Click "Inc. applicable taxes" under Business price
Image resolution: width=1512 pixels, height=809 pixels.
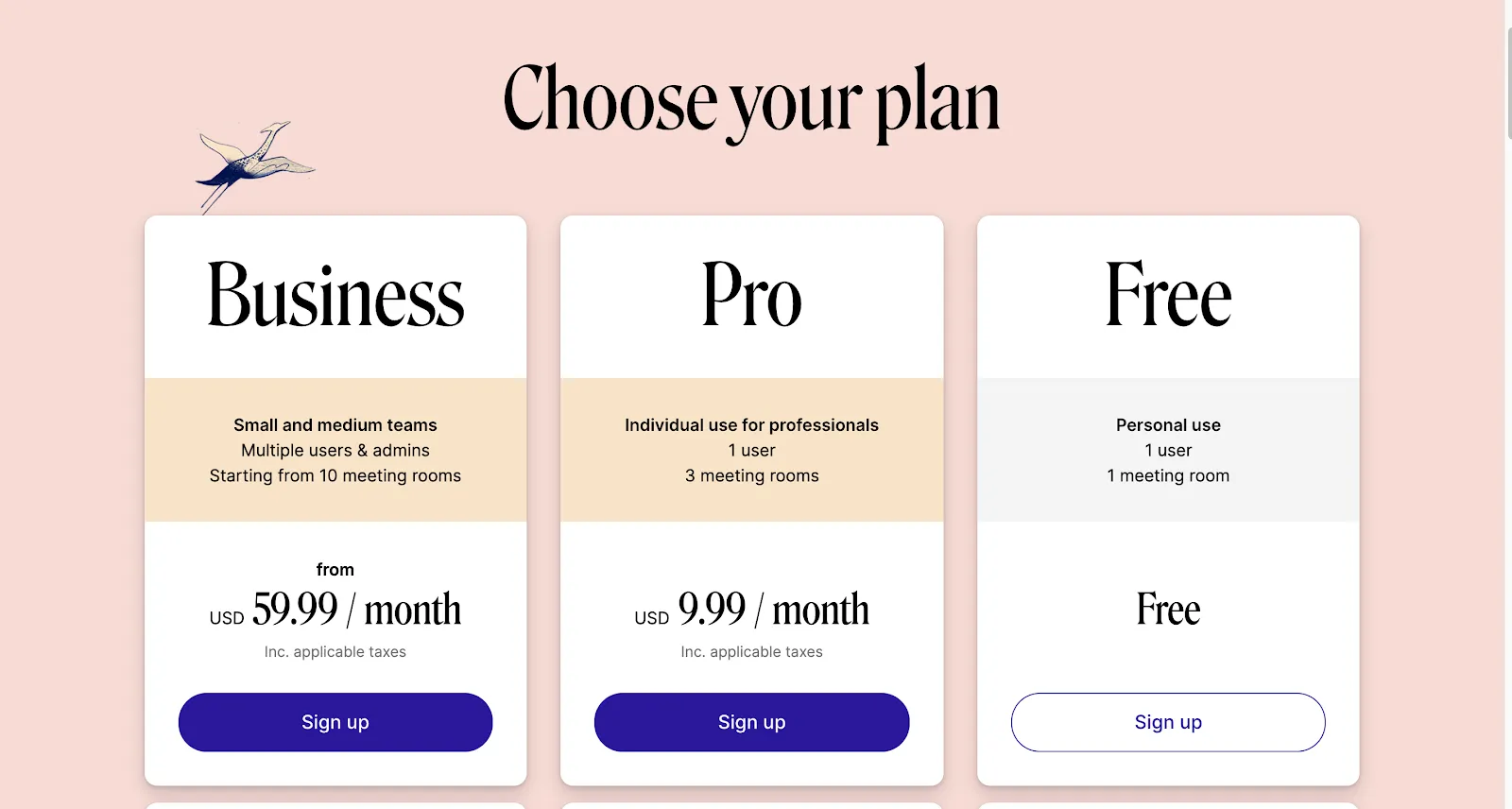coord(335,652)
